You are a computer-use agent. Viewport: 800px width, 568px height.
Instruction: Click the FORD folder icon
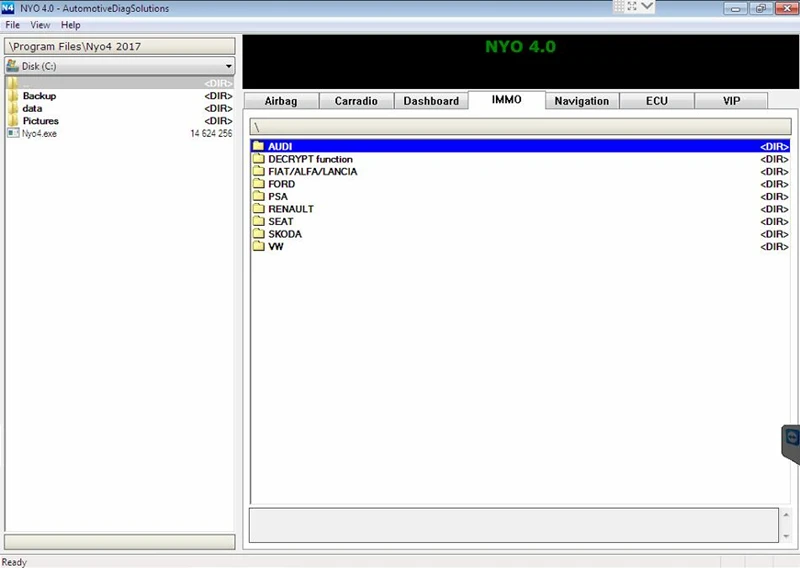pos(259,184)
